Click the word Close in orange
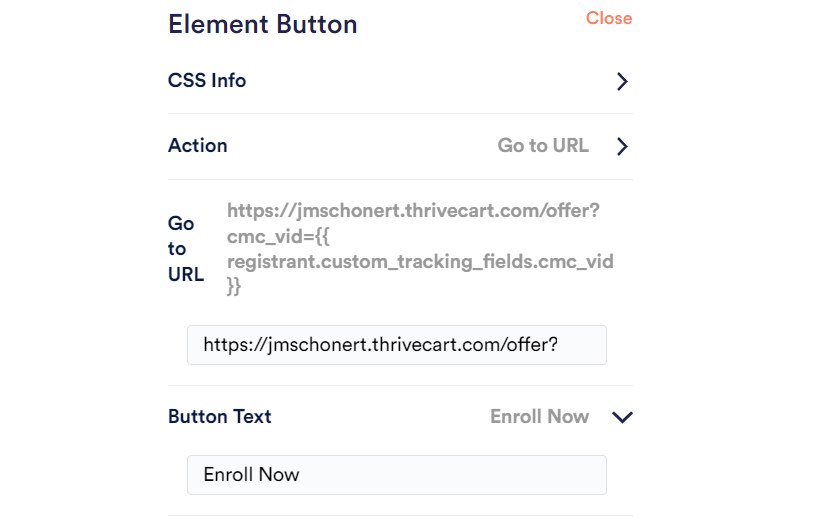Viewport: 825px width, 525px height. point(608,18)
